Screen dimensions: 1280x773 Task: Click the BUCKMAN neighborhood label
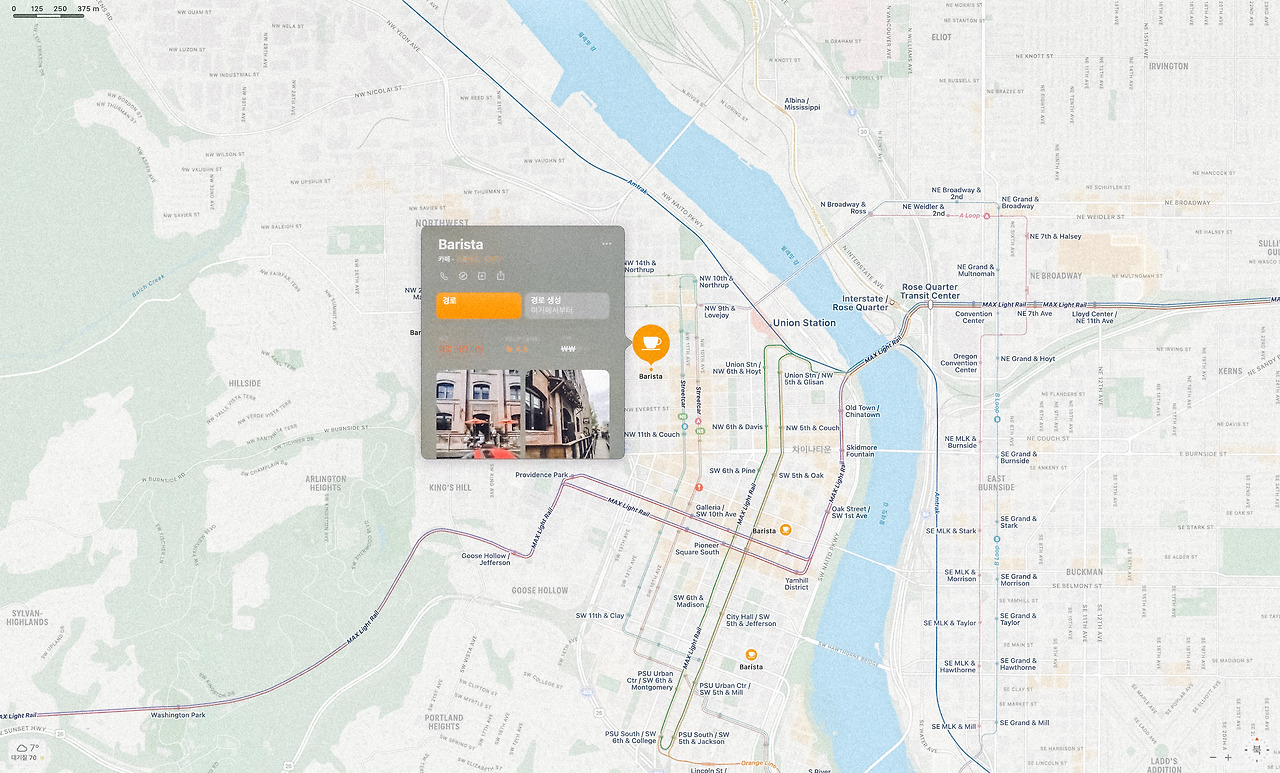(x=1085, y=573)
